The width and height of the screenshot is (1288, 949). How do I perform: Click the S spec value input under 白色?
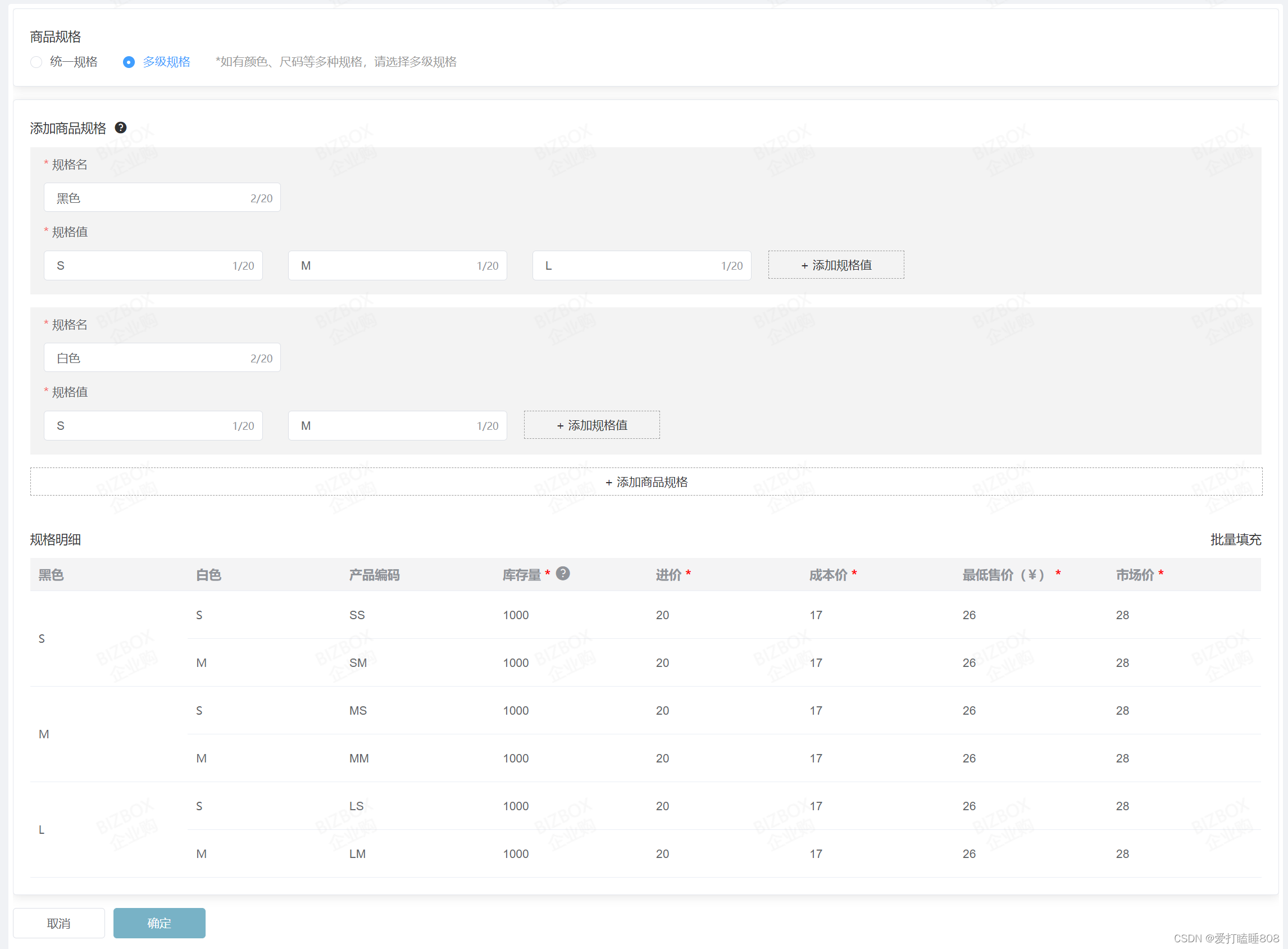[x=153, y=426]
